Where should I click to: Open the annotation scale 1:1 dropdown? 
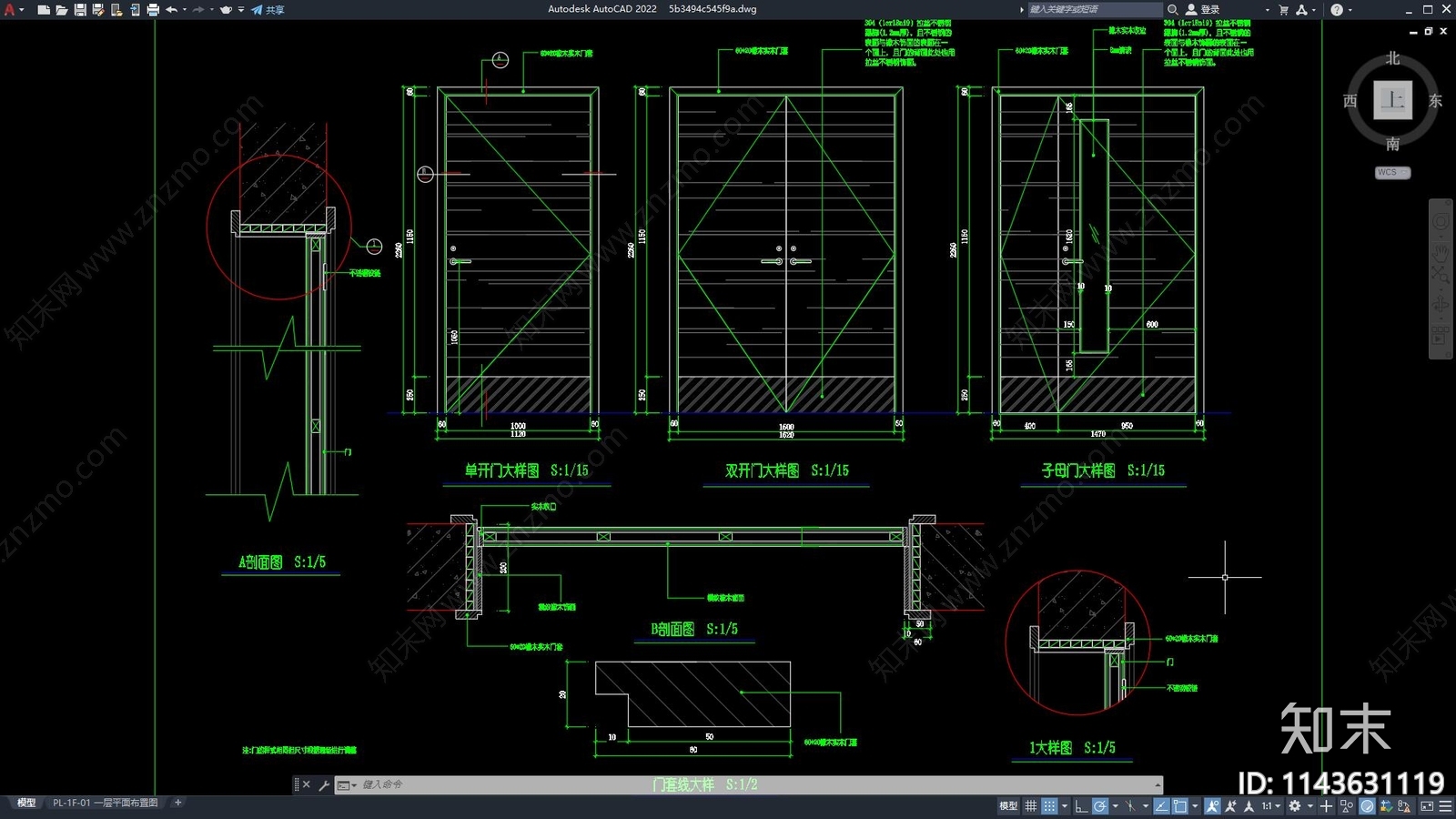tap(1271, 805)
